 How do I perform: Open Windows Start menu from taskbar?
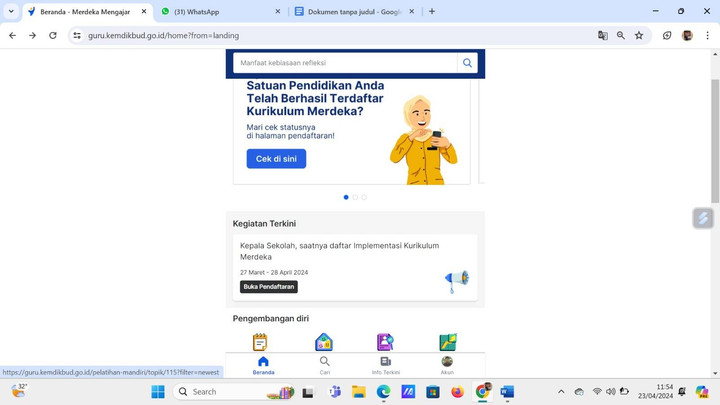[x=158, y=392]
